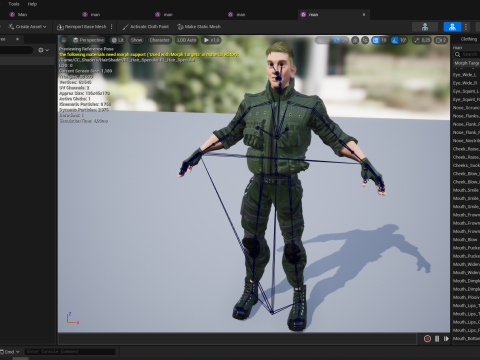Click the Make Static Mesh icon
The image size is (480, 360).
pyautogui.click(x=180, y=27)
